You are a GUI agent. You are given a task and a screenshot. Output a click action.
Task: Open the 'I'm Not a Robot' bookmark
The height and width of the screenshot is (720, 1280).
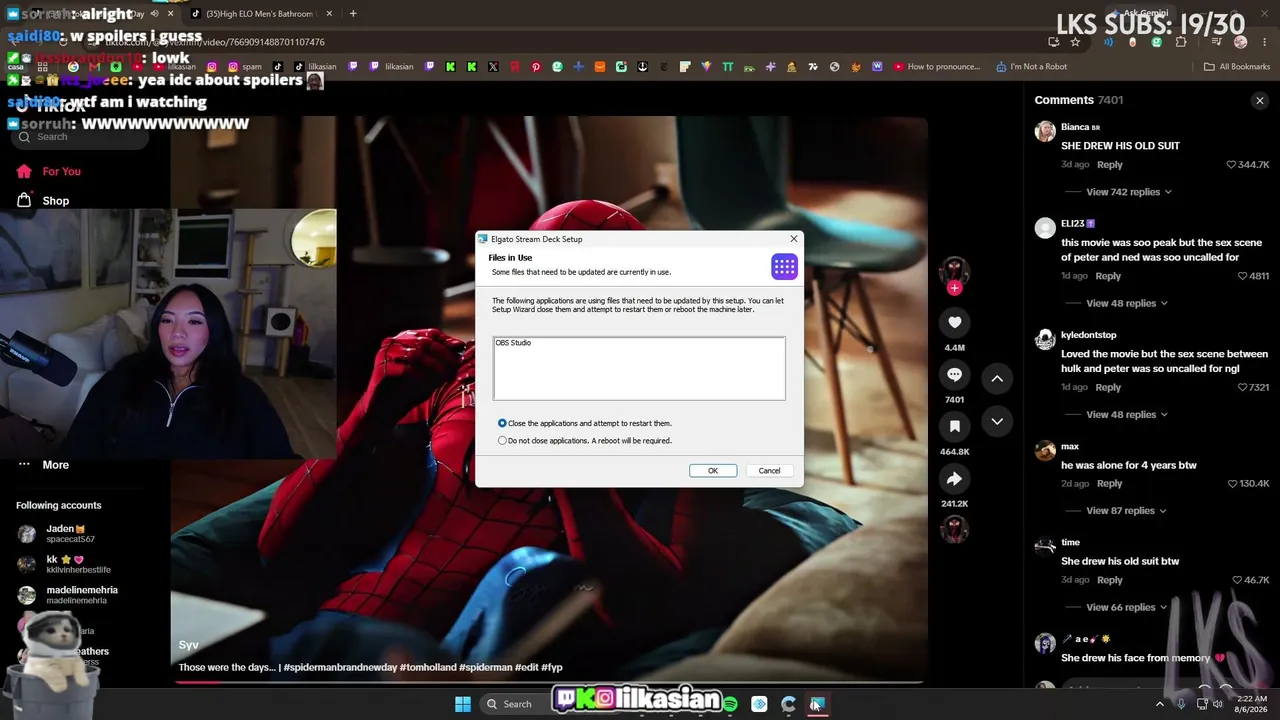pyautogui.click(x=1032, y=67)
